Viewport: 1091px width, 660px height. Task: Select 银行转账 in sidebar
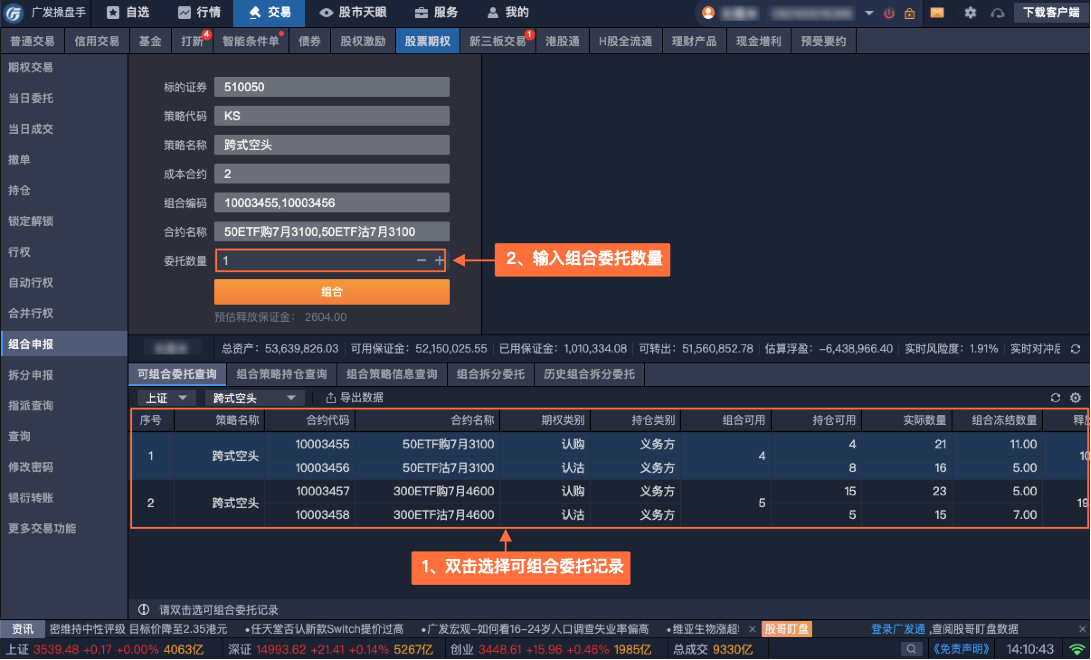click(63, 497)
